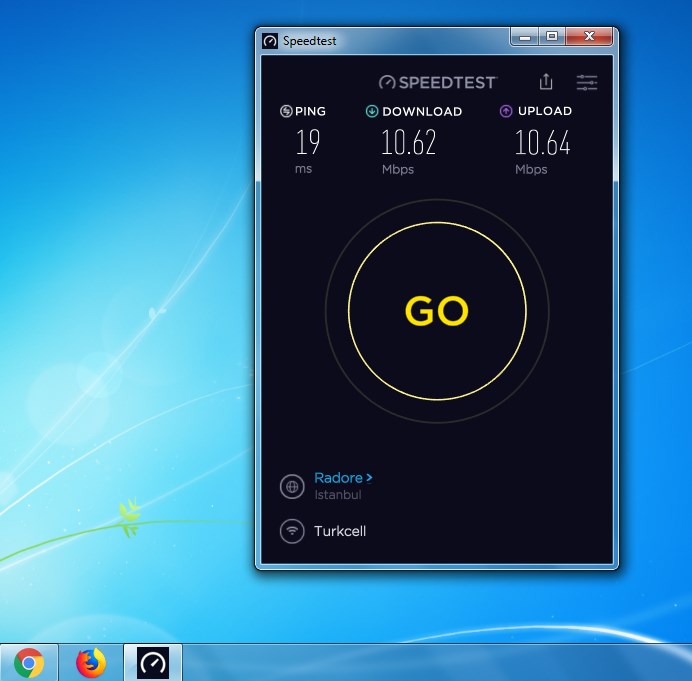Viewport: 692px width, 681px height.
Task: Click the 10.62 download speed value
Action: 409,143
